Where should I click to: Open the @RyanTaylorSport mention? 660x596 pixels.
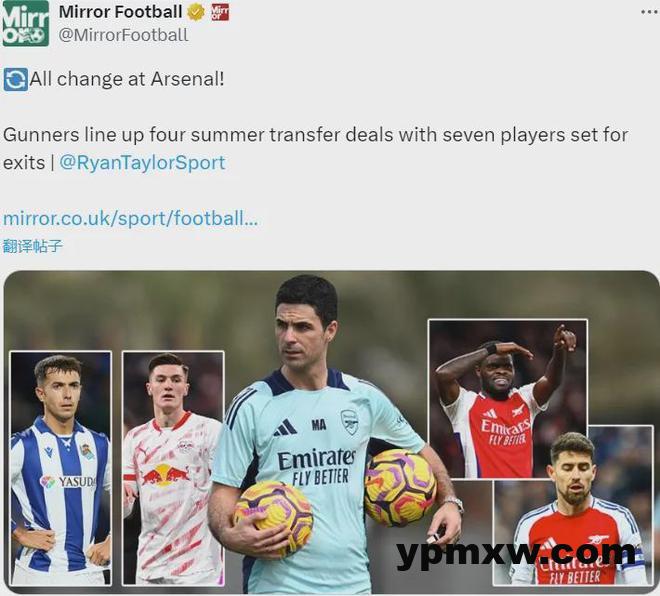click(142, 163)
